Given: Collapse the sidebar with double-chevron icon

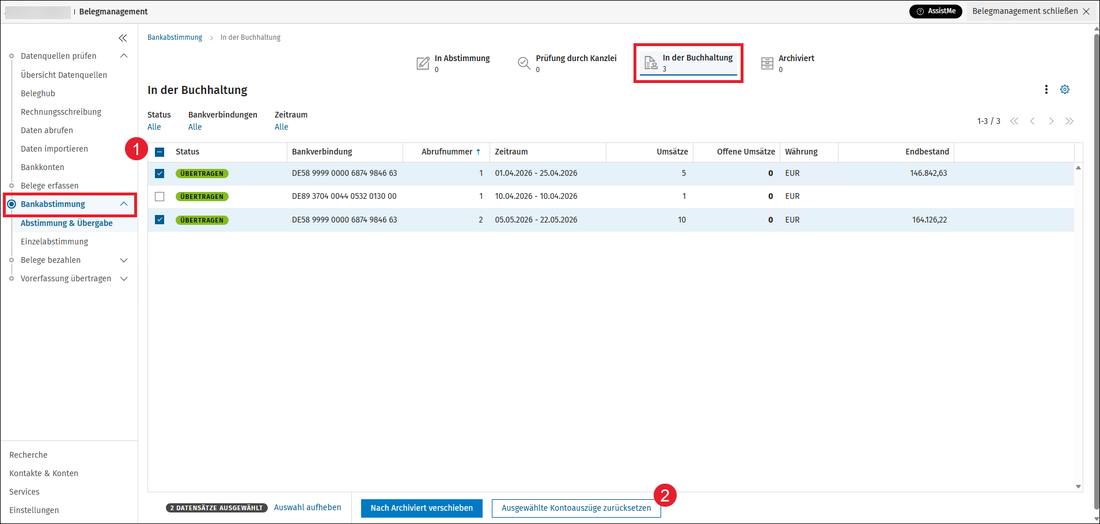Looking at the screenshot, I should 123,38.
